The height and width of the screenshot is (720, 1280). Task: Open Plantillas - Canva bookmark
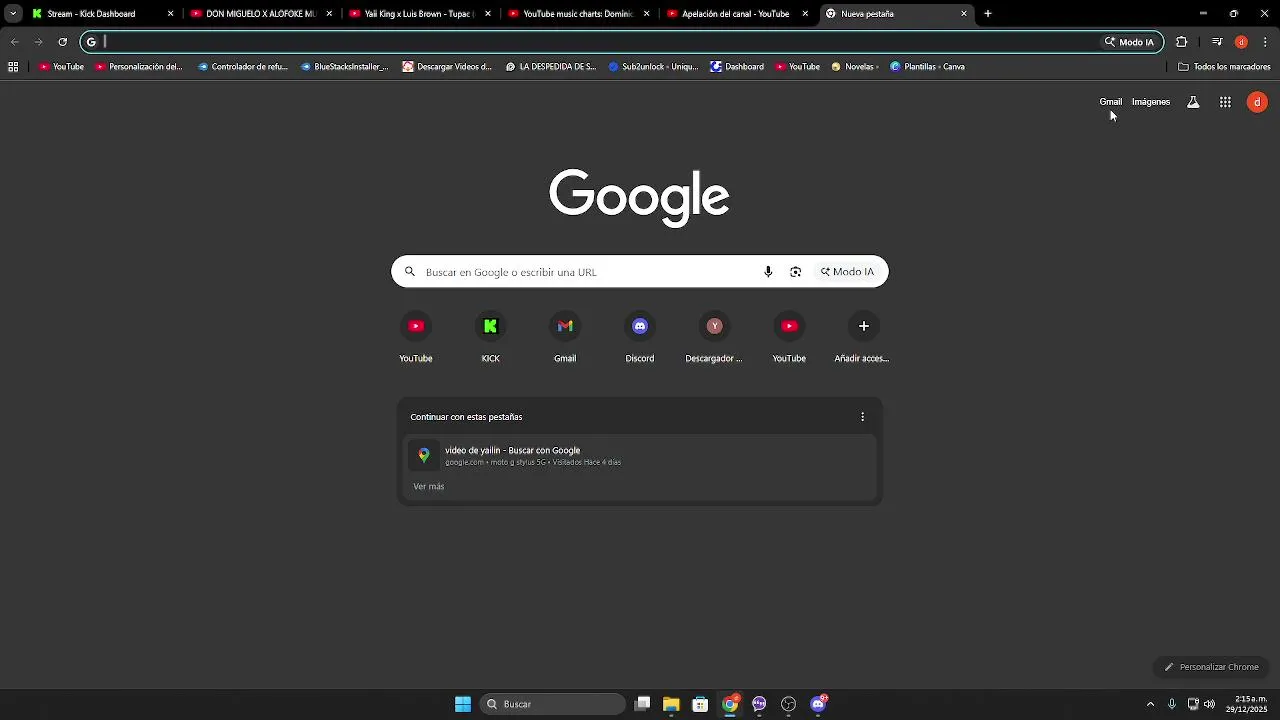pos(927,67)
